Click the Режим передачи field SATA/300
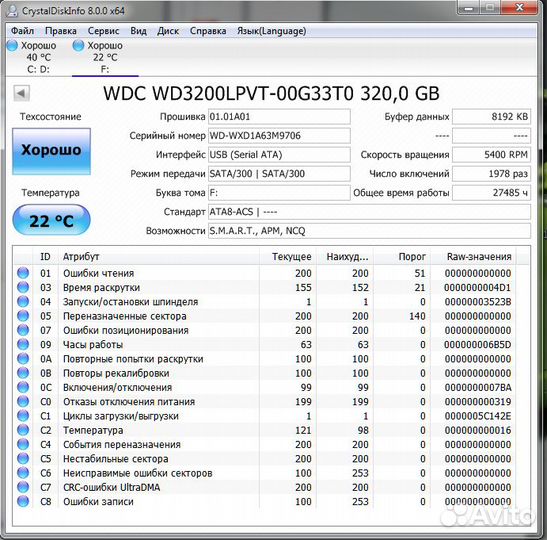 pos(279,174)
